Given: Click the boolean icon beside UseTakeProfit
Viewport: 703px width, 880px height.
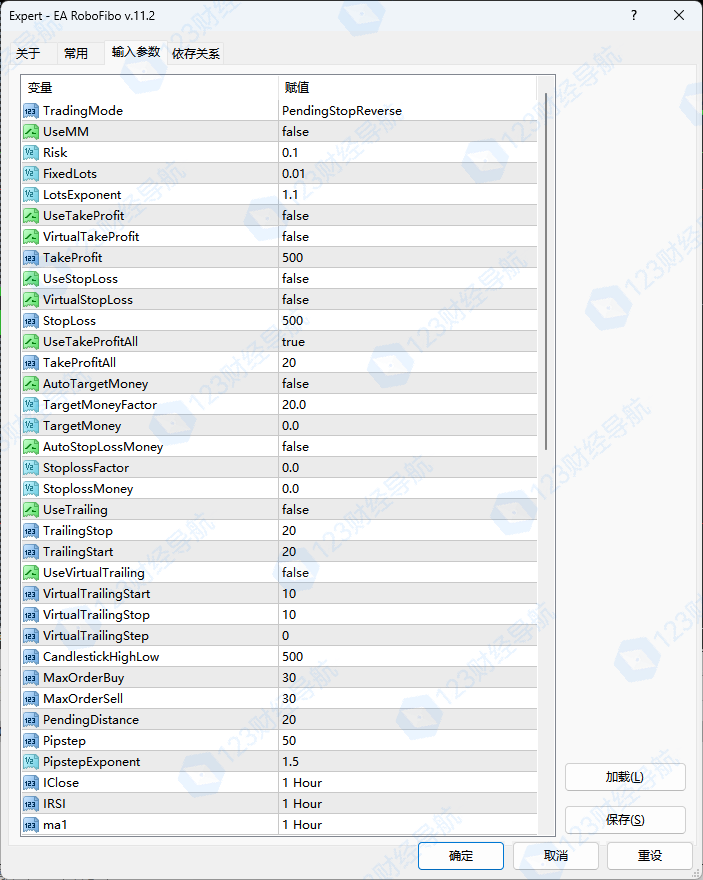Looking at the screenshot, I should tap(31, 216).
